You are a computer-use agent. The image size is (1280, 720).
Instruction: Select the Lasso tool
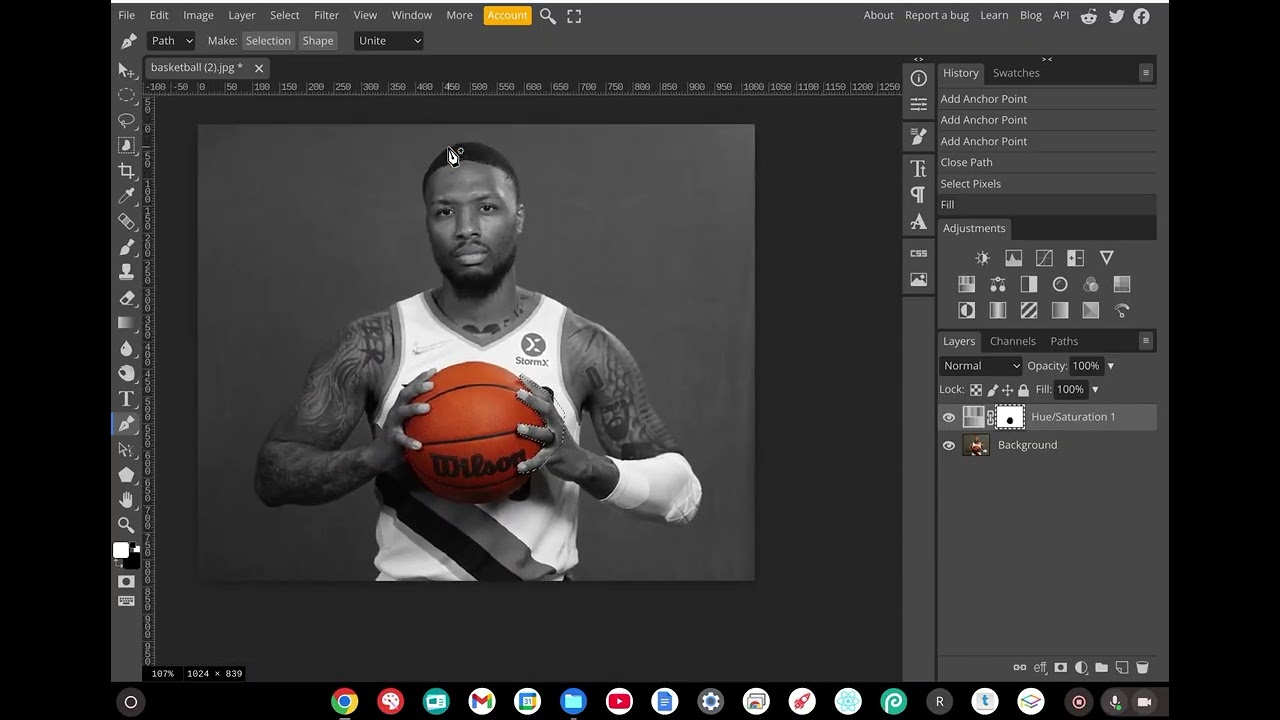(x=127, y=121)
